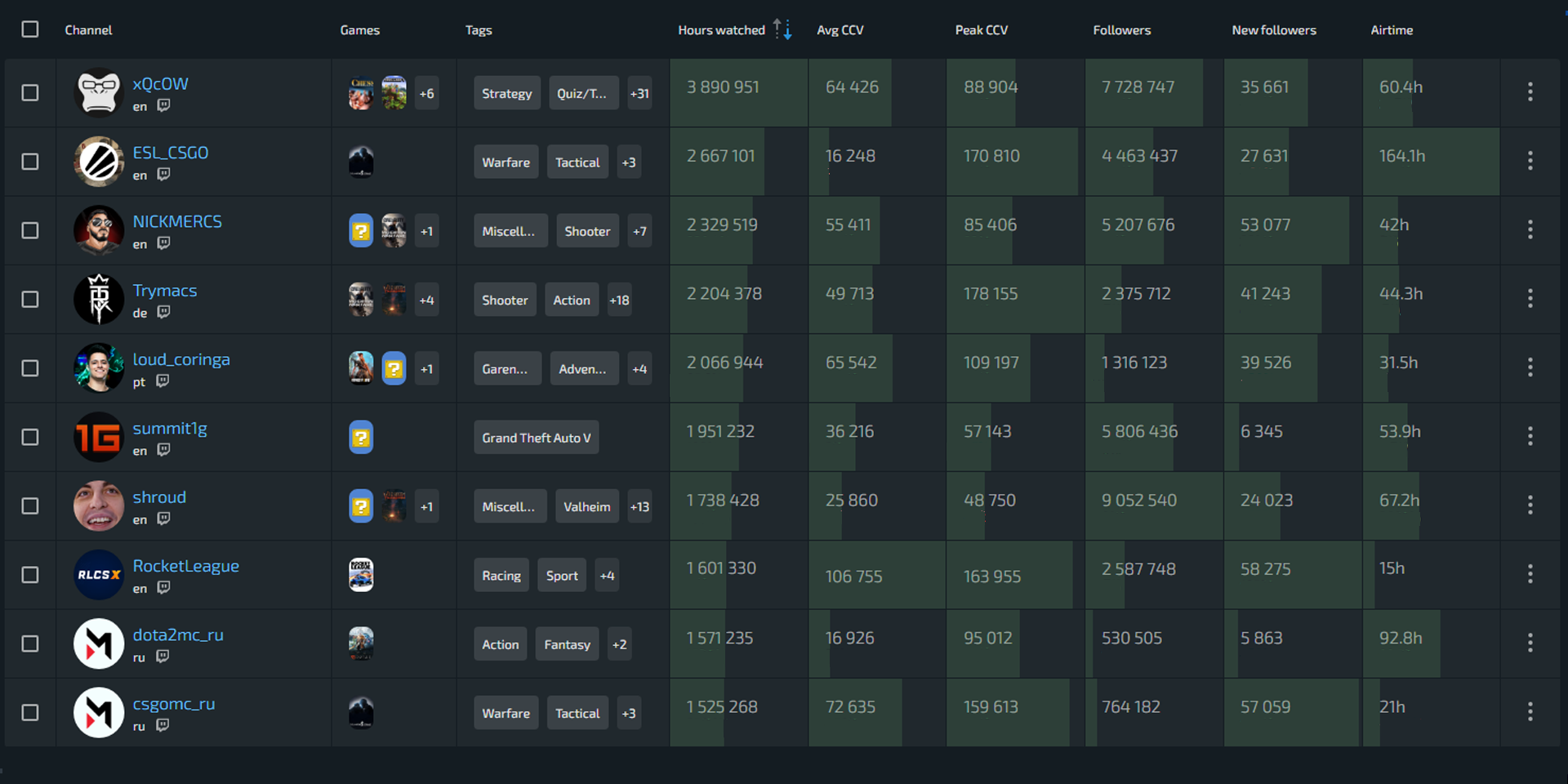The width and height of the screenshot is (1568, 784).
Task: Tick the checkbox for loud_coringa
Action: [x=30, y=368]
